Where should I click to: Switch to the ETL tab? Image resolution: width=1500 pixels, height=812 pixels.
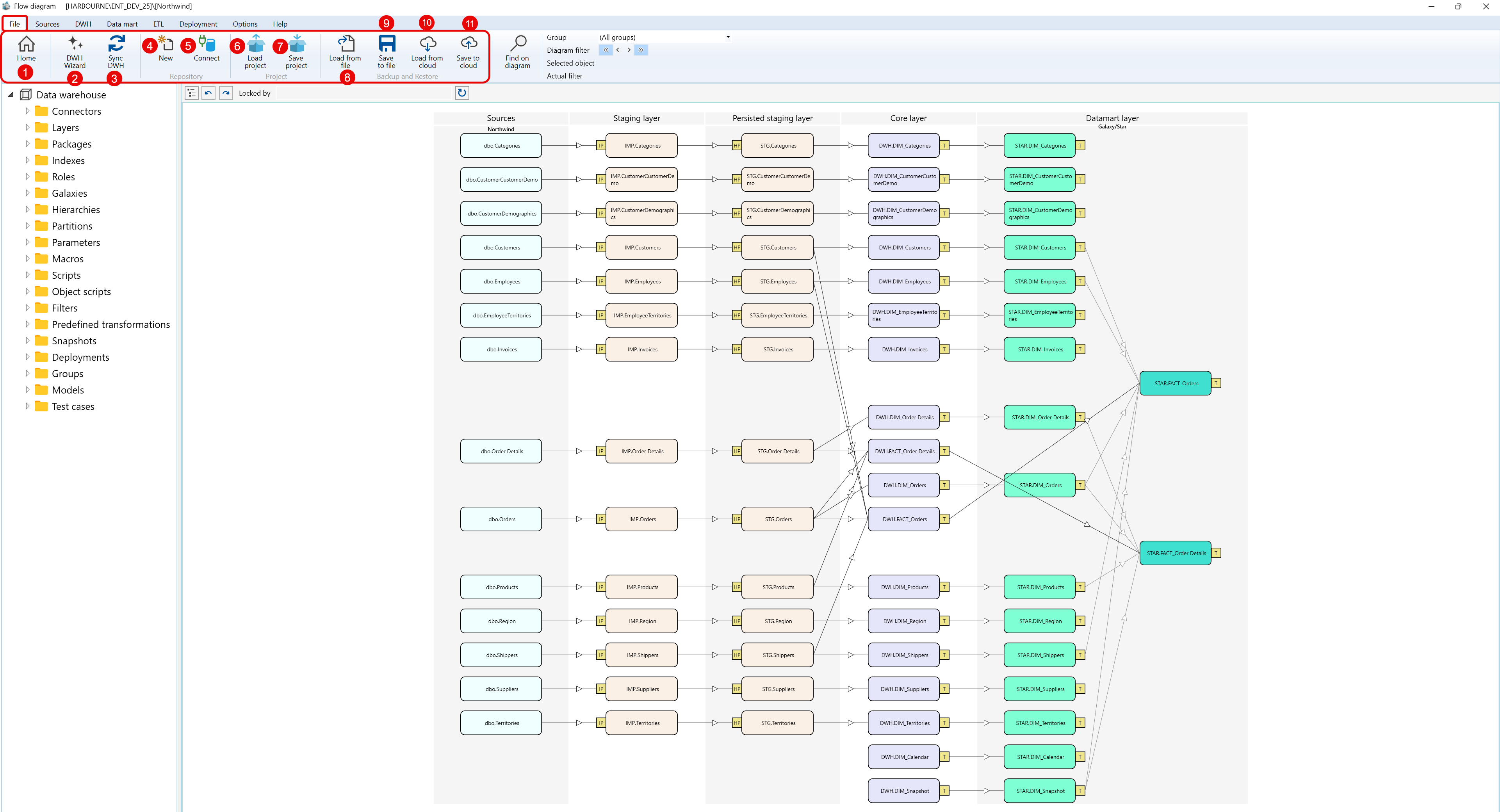pos(159,24)
